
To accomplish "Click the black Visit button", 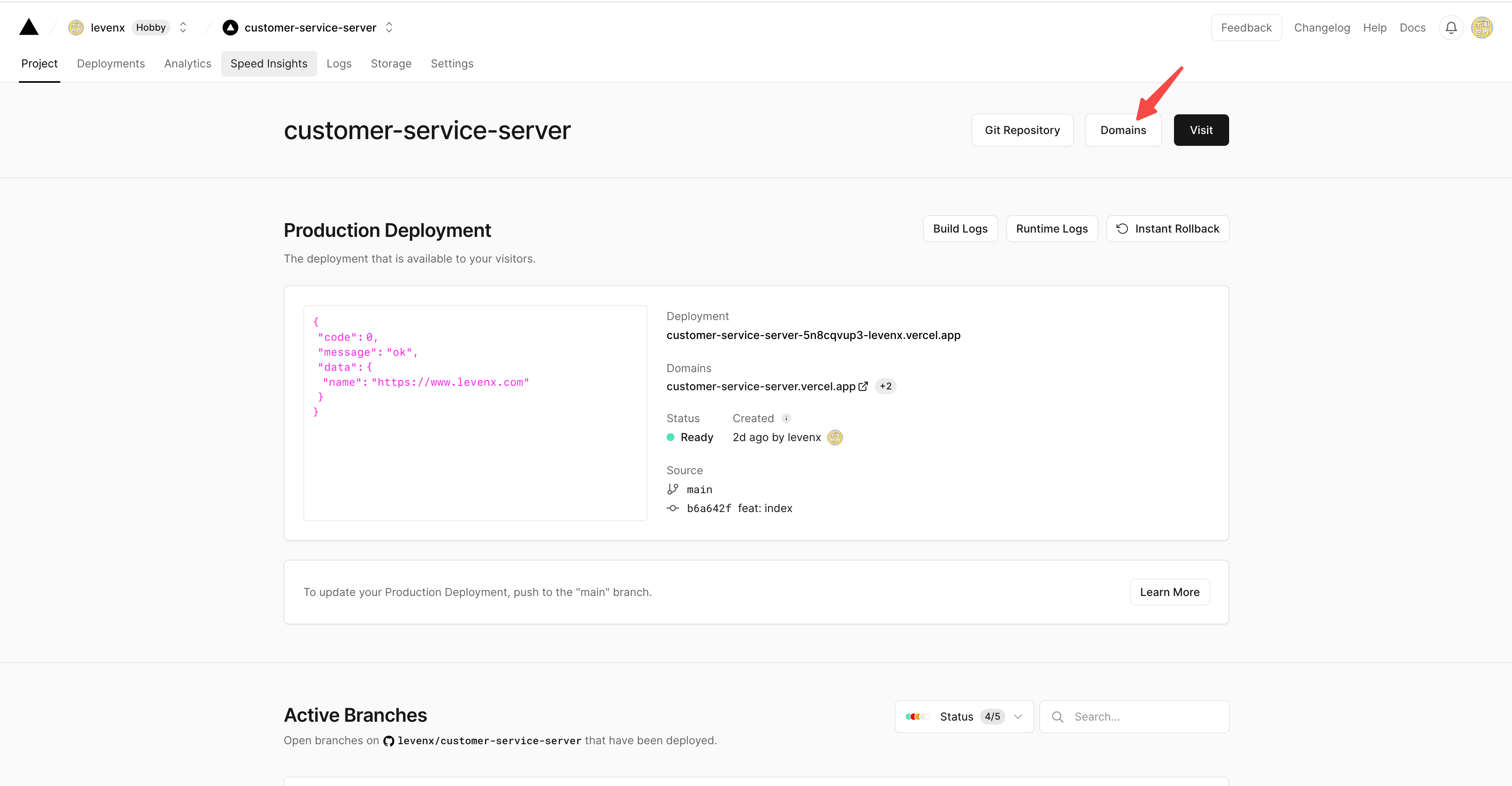I will pyautogui.click(x=1201, y=130).
